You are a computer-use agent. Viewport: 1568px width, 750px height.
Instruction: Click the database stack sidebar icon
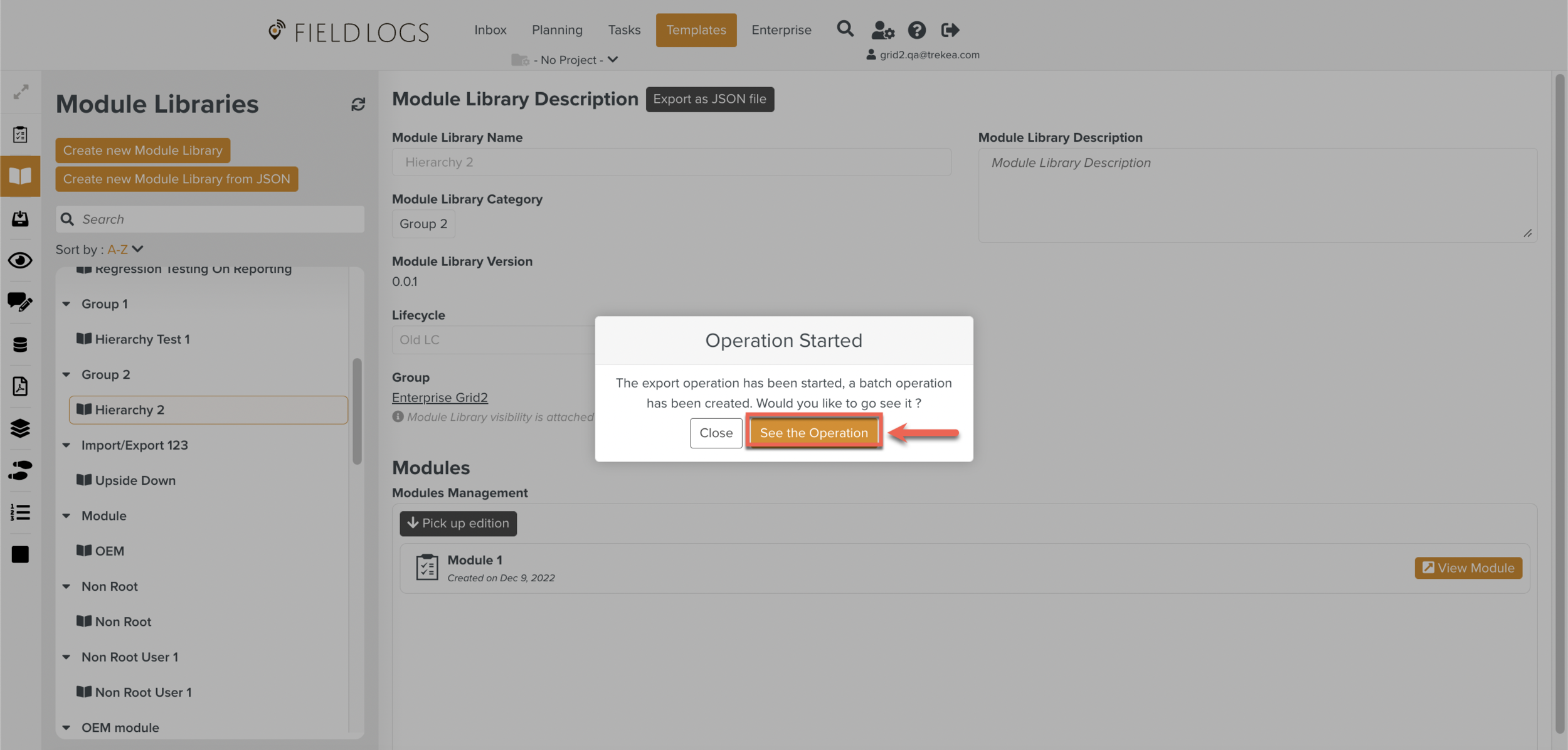tap(20, 344)
